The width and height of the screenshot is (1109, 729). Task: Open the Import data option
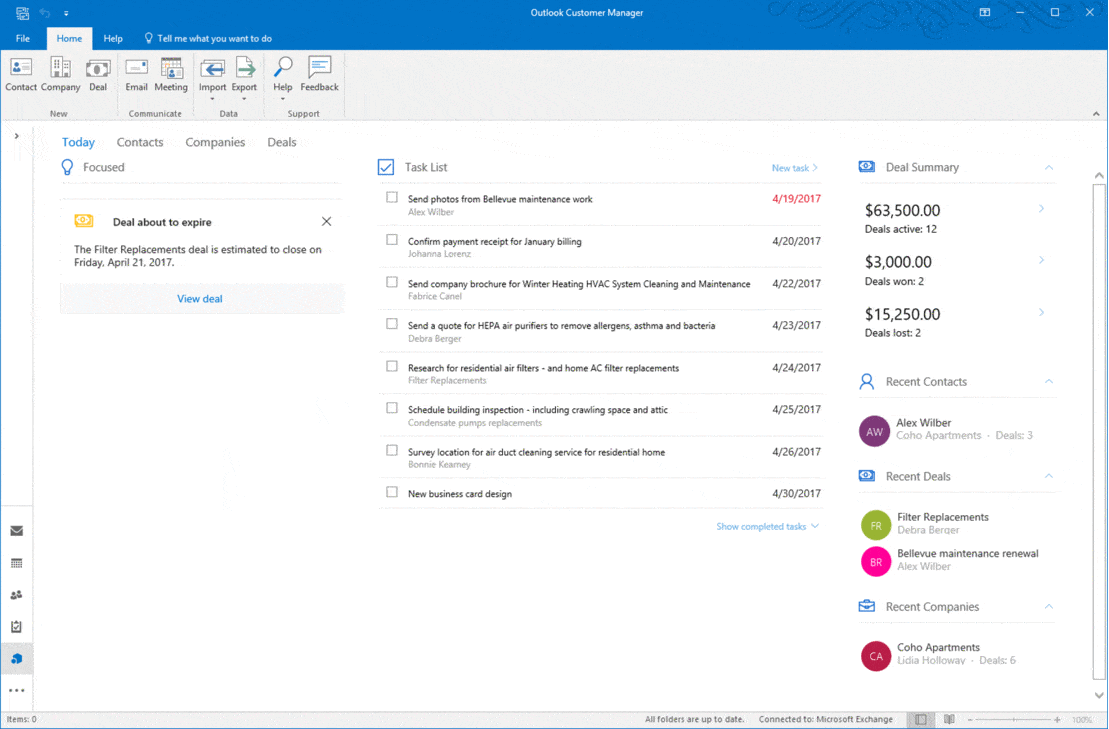pos(212,78)
